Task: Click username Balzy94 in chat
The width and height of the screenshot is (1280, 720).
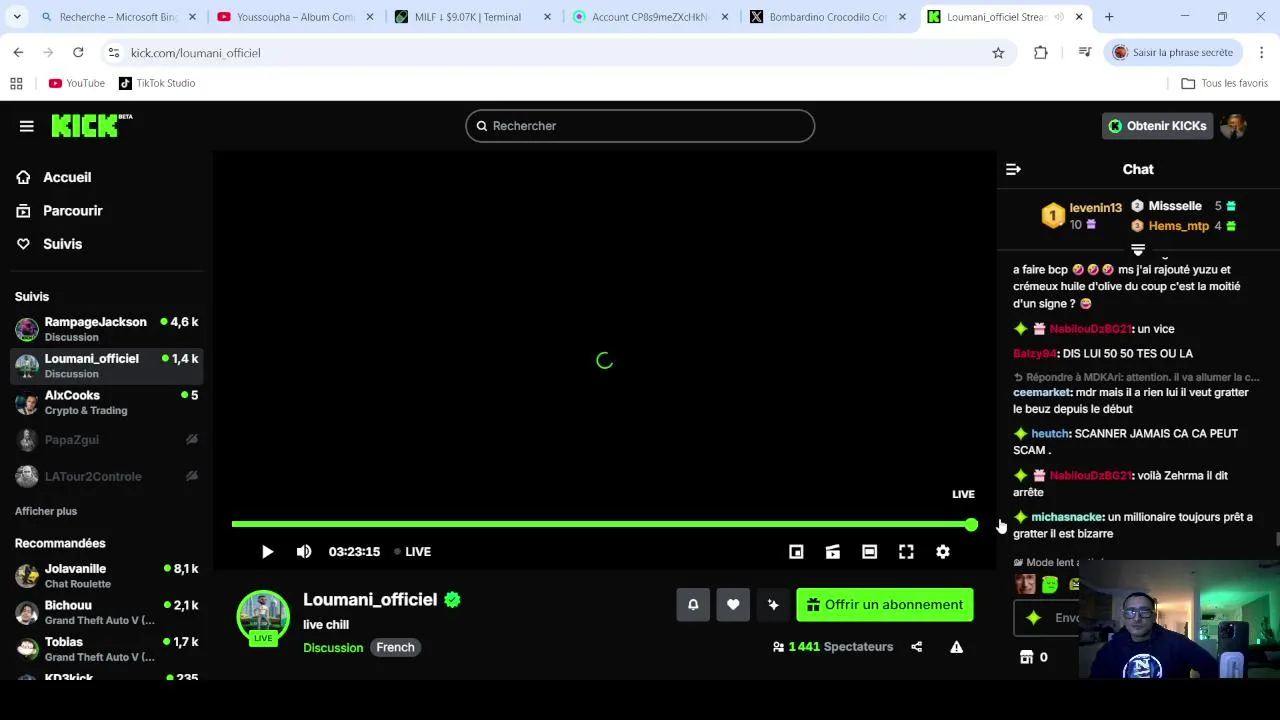Action: click(x=1035, y=354)
